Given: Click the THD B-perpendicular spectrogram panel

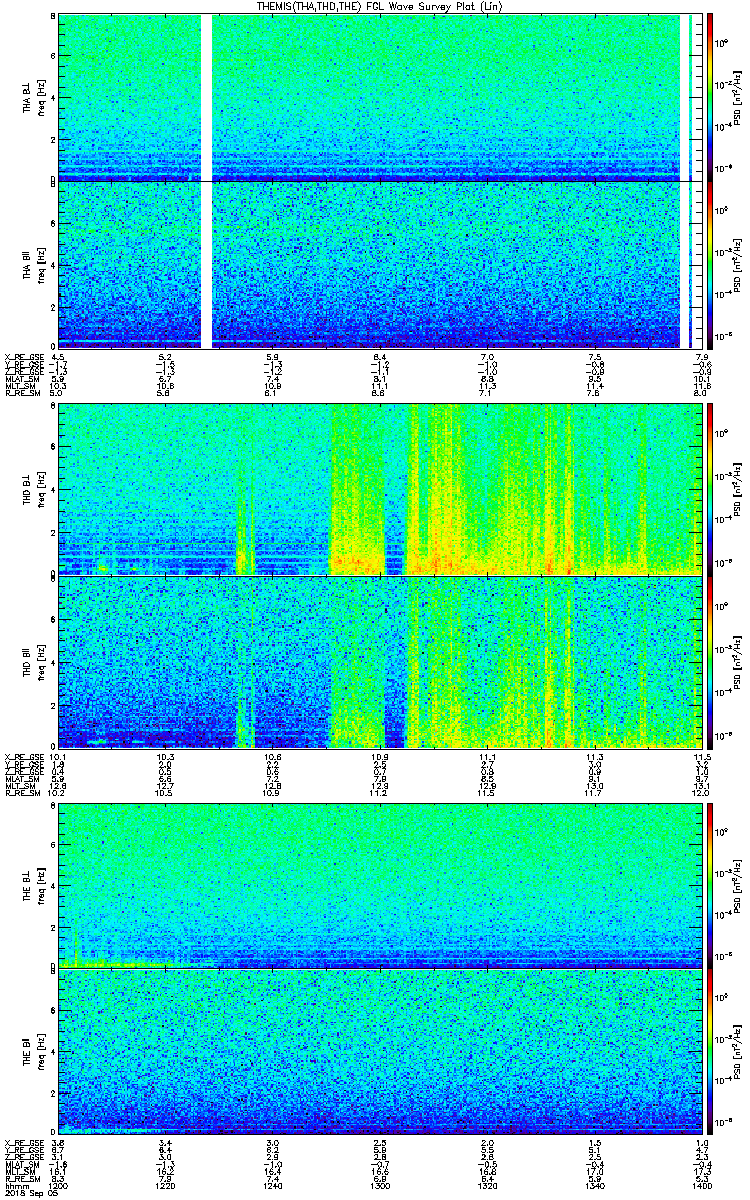Looking at the screenshot, I should [378, 489].
